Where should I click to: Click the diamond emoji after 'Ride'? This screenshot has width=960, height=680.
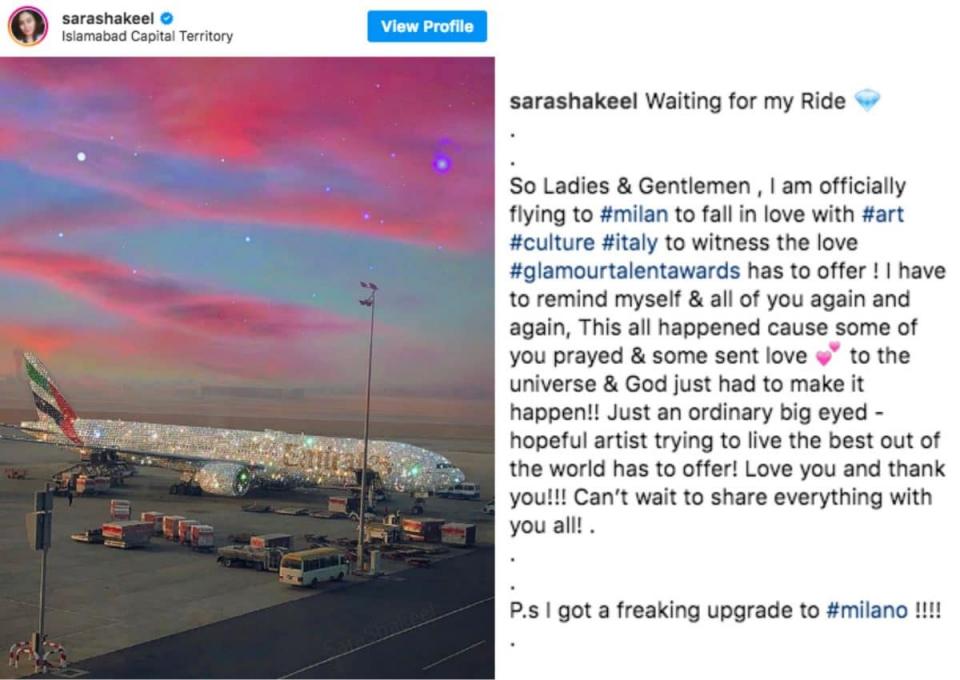click(866, 101)
